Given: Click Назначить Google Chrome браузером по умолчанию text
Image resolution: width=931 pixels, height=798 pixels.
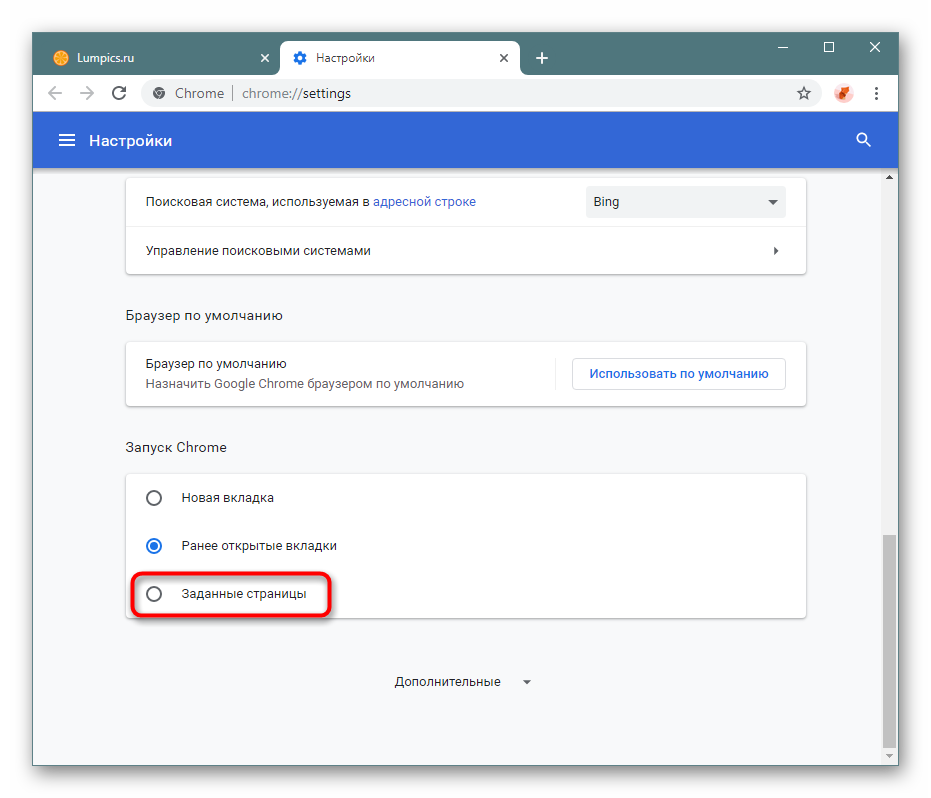Looking at the screenshot, I should (305, 384).
